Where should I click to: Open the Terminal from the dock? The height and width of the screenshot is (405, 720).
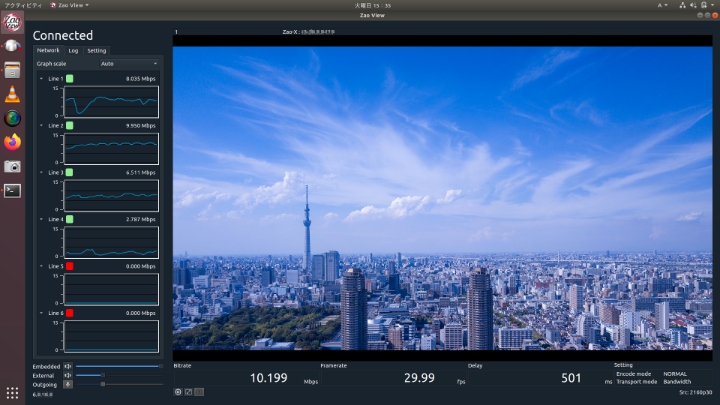point(12,191)
